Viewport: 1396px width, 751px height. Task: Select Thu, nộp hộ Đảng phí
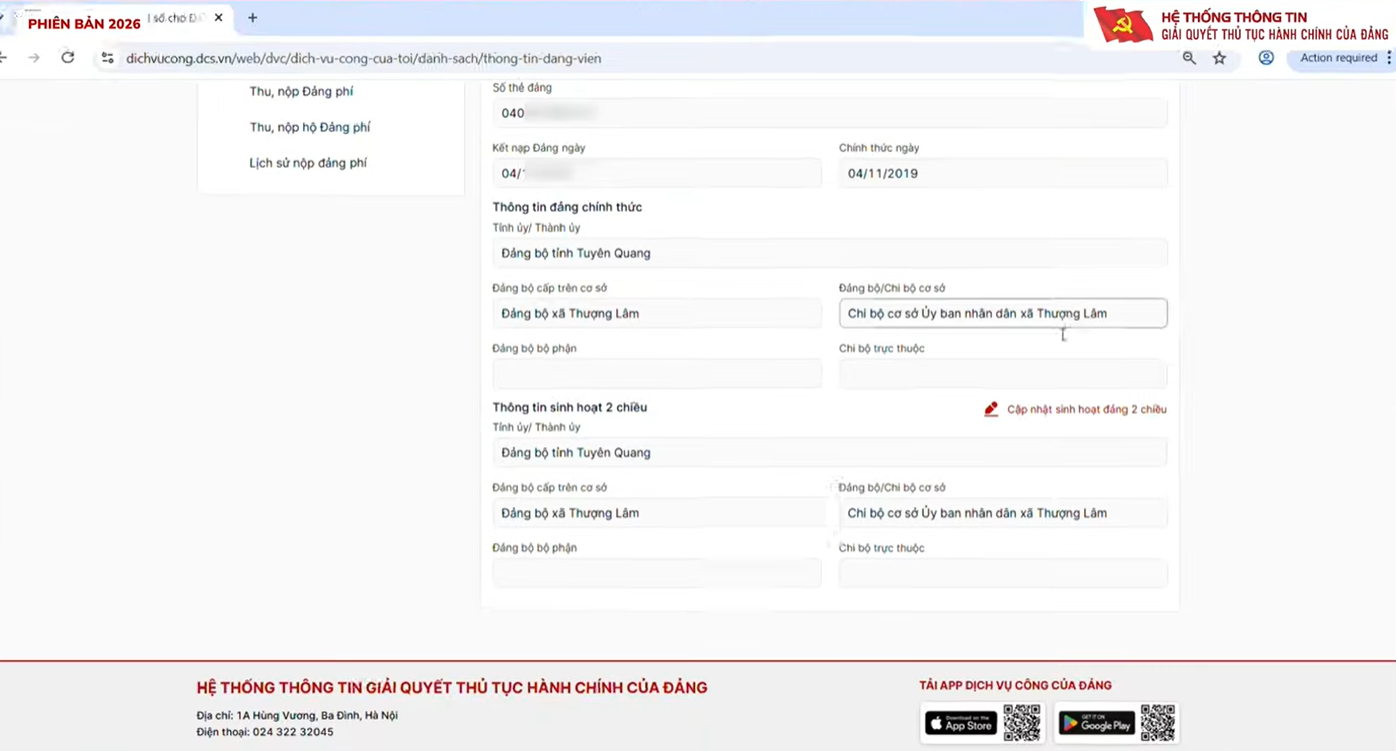tap(310, 127)
